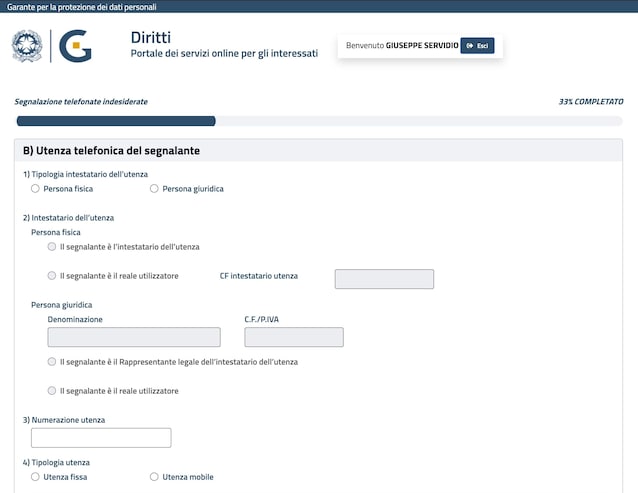Screen dimensions: 638x493
Task: Click the 'Denominazione' text field
Action: pyautogui.click(x=134, y=337)
